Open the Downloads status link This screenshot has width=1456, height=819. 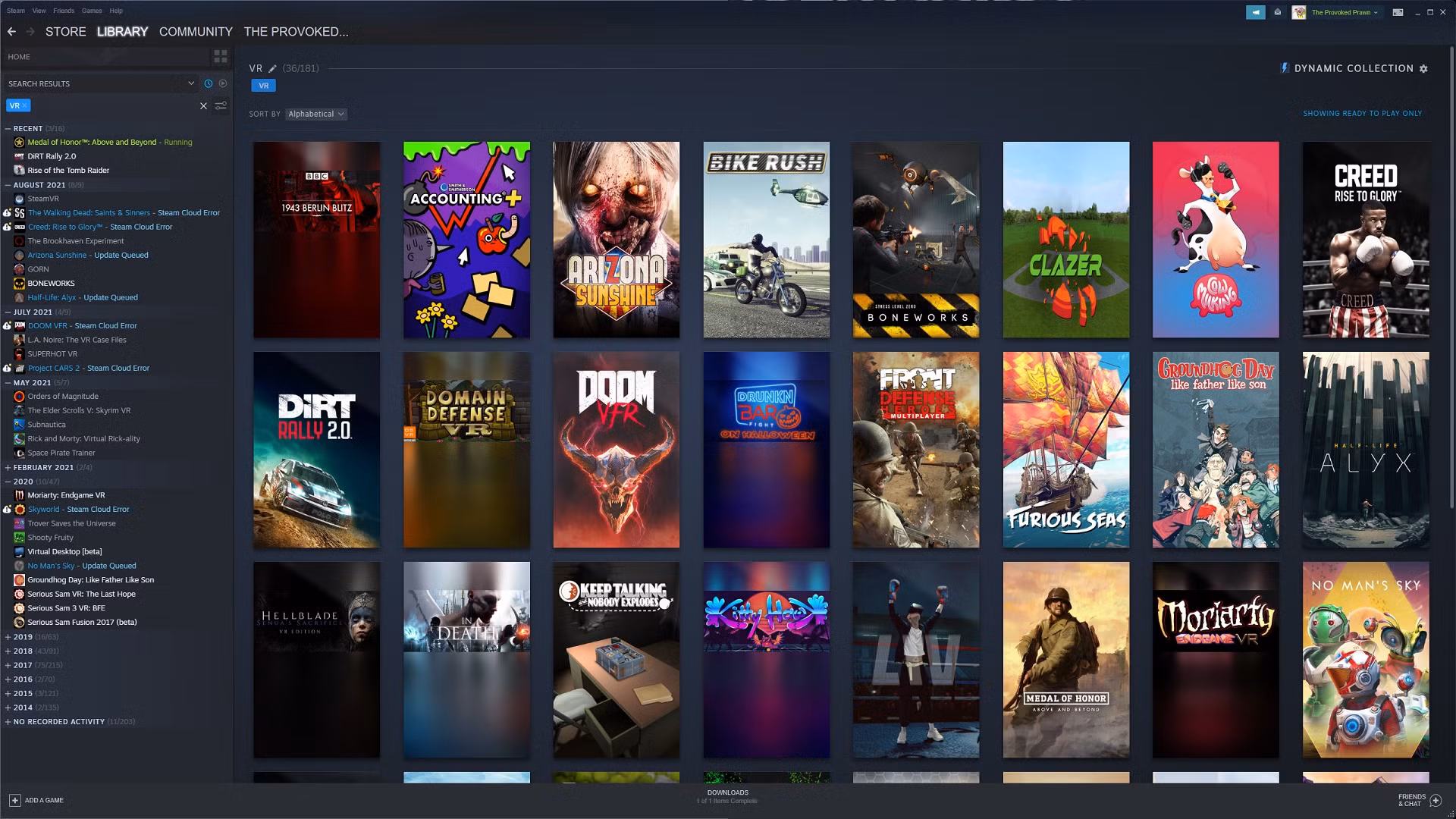[728, 797]
